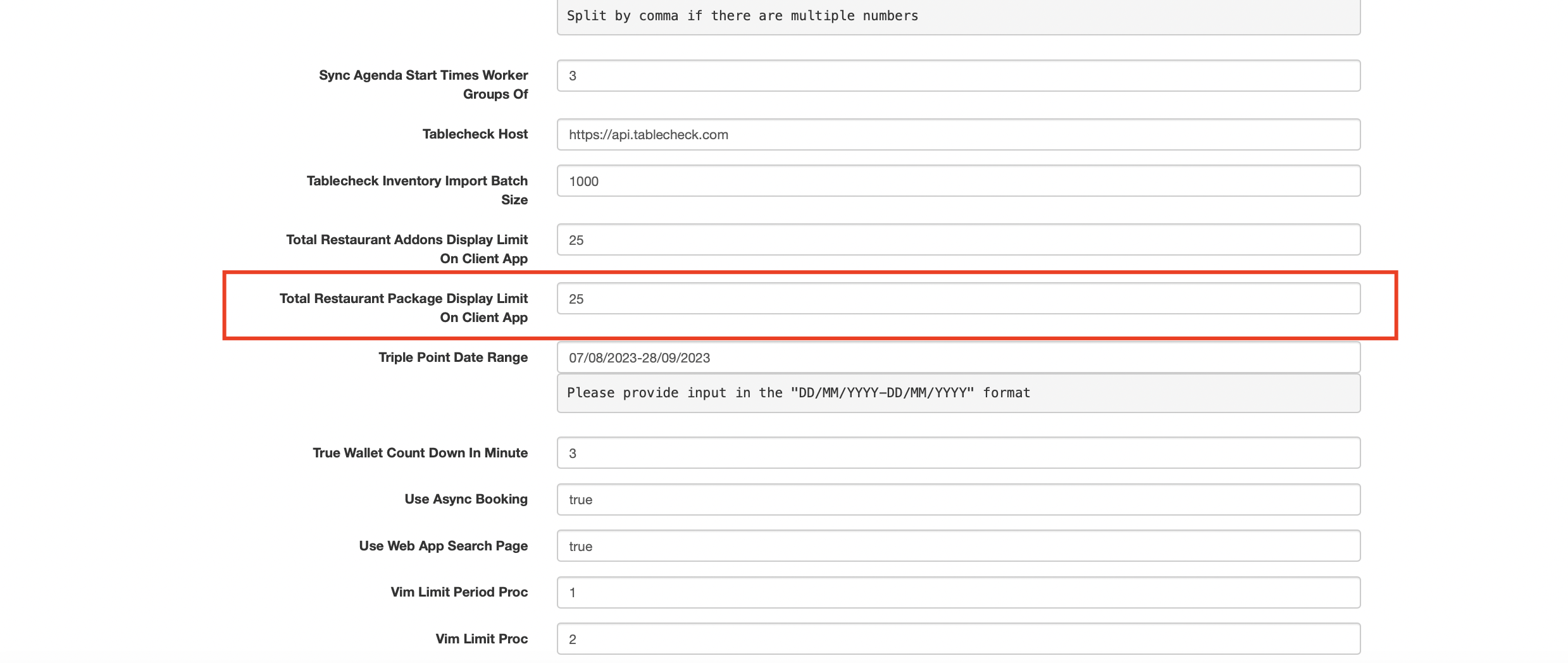Click the "Split by comma" help text
The width and height of the screenshot is (1568, 663).
(x=742, y=16)
